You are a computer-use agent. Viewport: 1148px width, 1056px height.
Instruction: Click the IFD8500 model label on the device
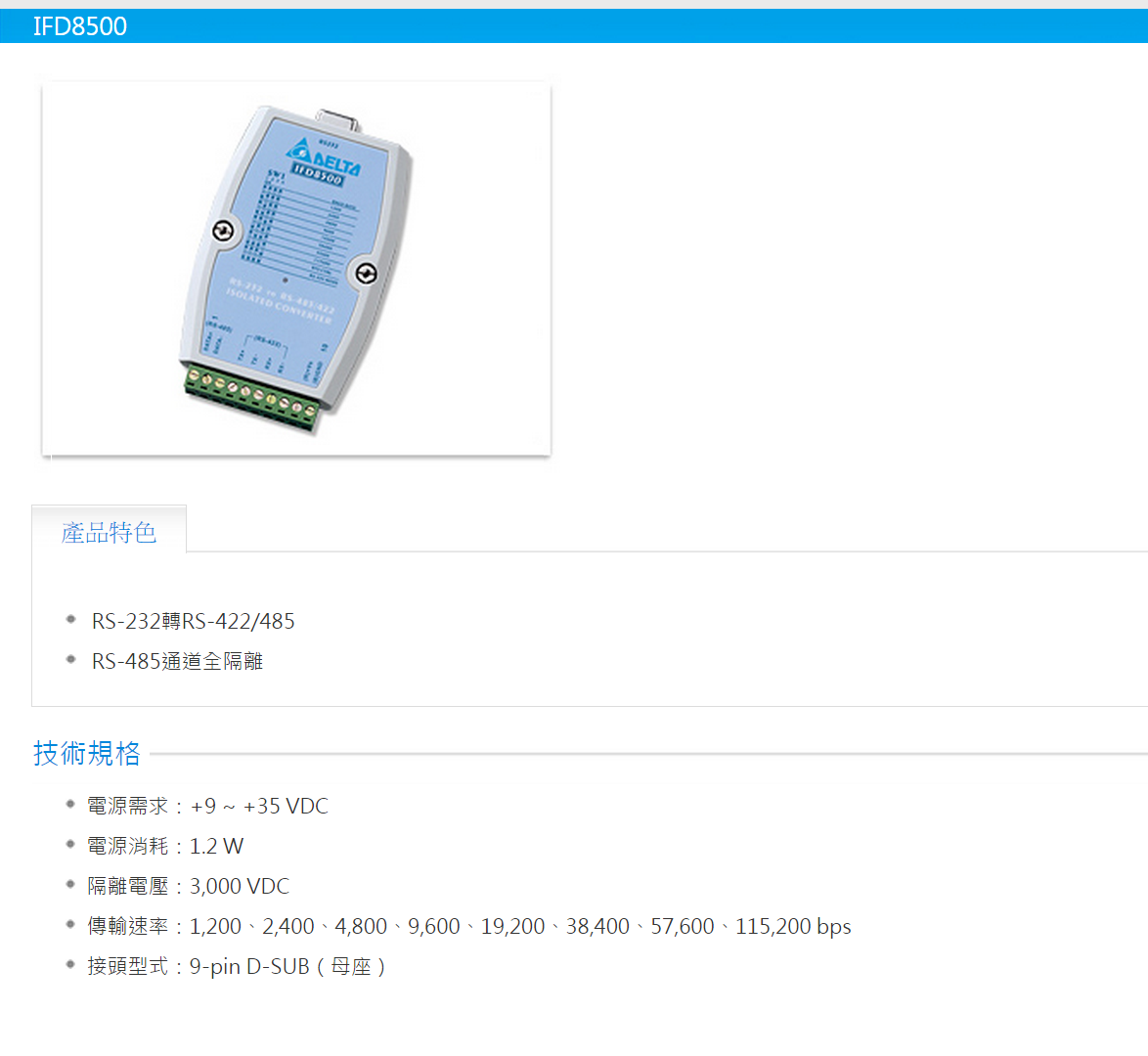click(318, 175)
